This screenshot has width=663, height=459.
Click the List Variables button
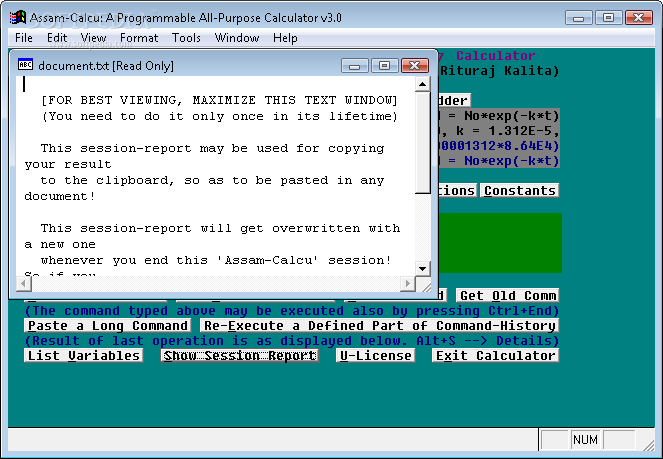click(83, 356)
